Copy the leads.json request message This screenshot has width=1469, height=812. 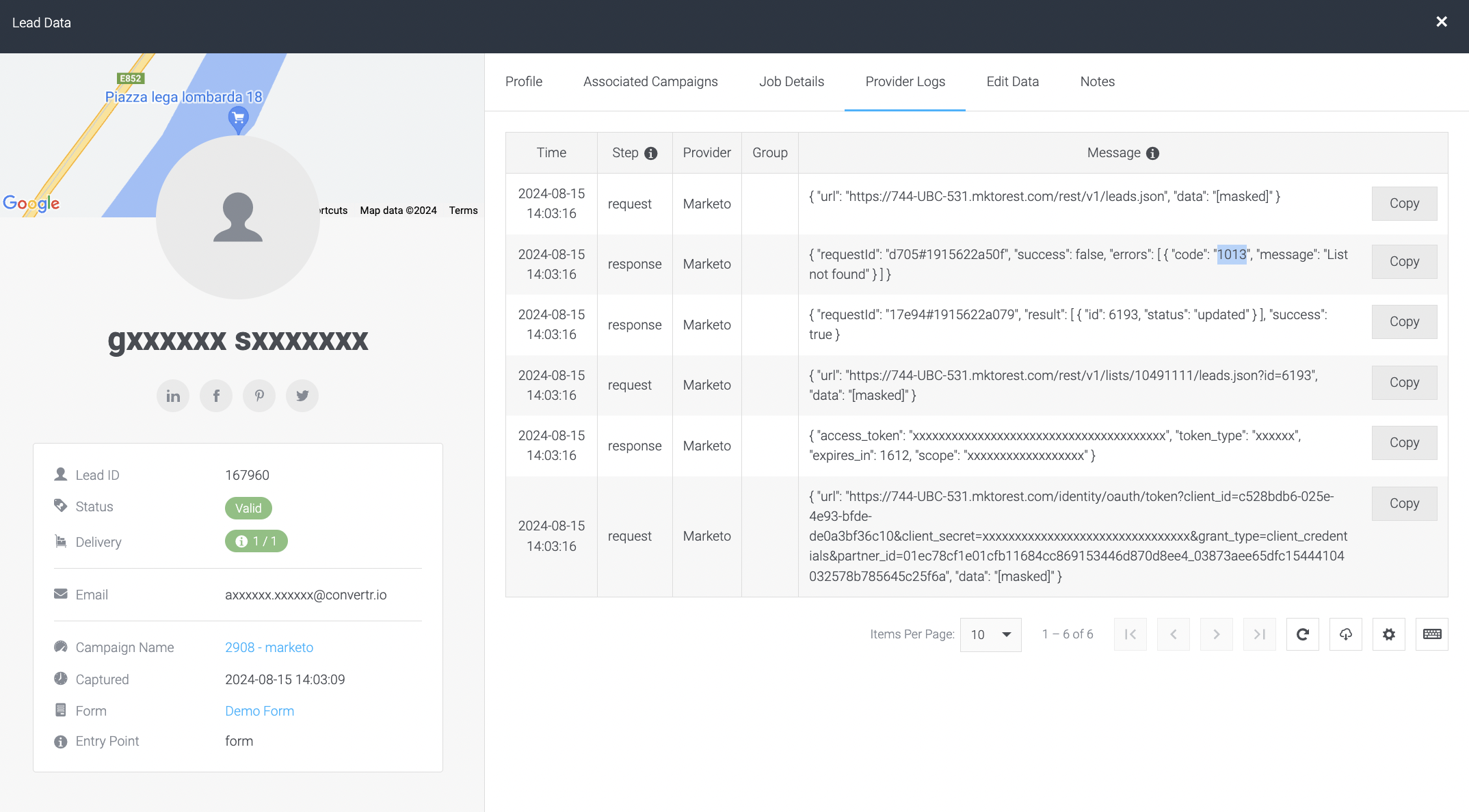(1404, 204)
